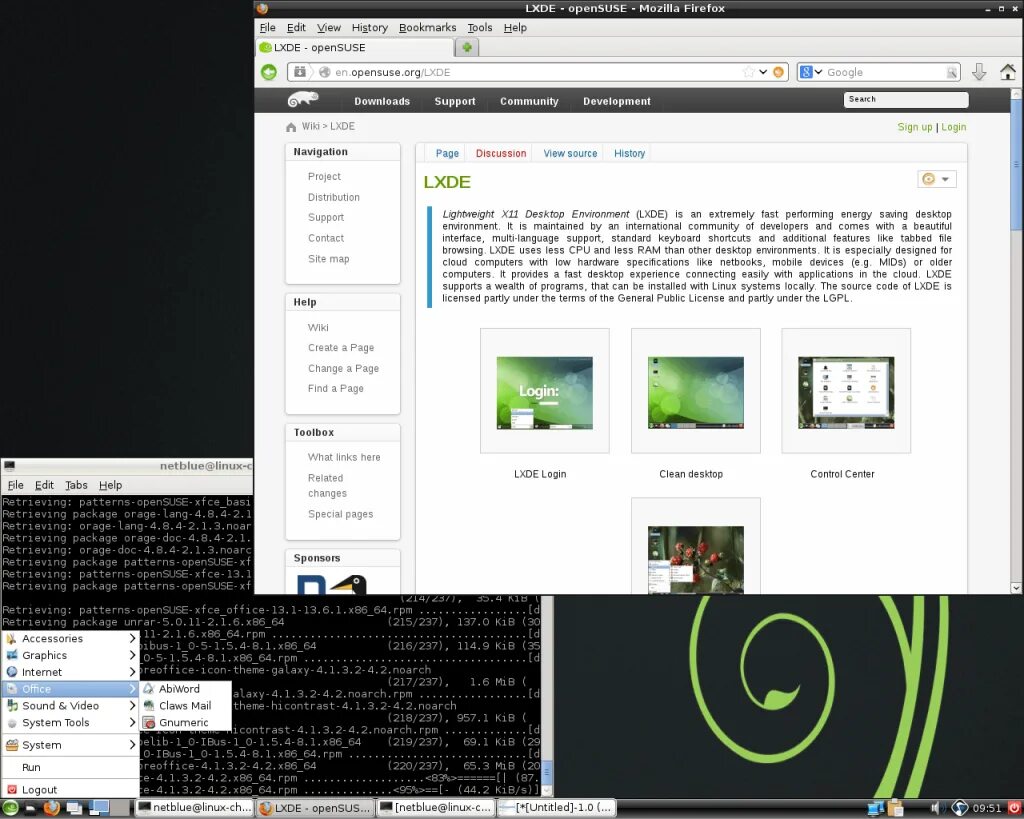Open the LXDE Login screenshot thumbnail
Screen dimensions: 1024x819
click(x=545, y=393)
